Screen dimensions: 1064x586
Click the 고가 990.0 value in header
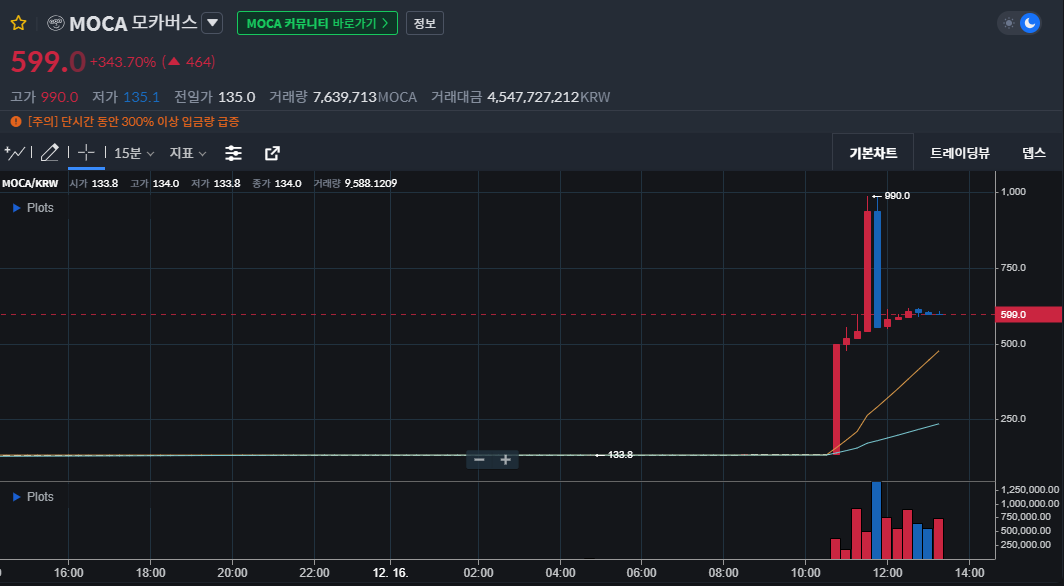coord(60,97)
